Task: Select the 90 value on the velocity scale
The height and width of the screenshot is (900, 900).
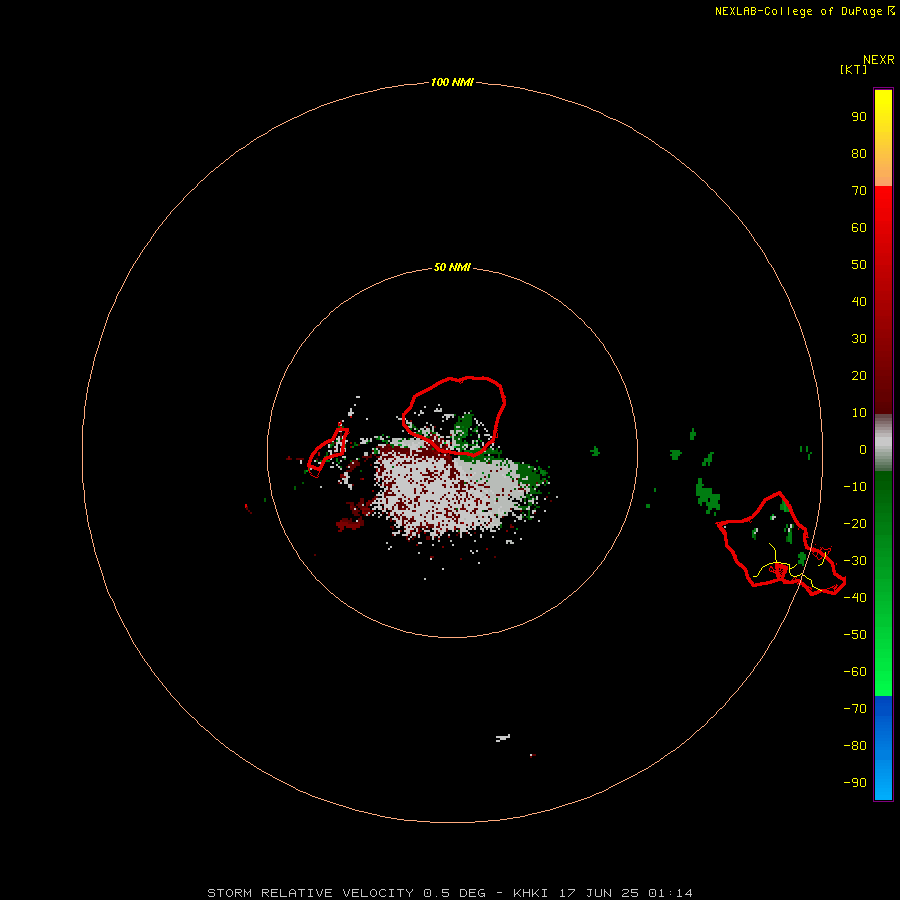Action: (x=859, y=117)
